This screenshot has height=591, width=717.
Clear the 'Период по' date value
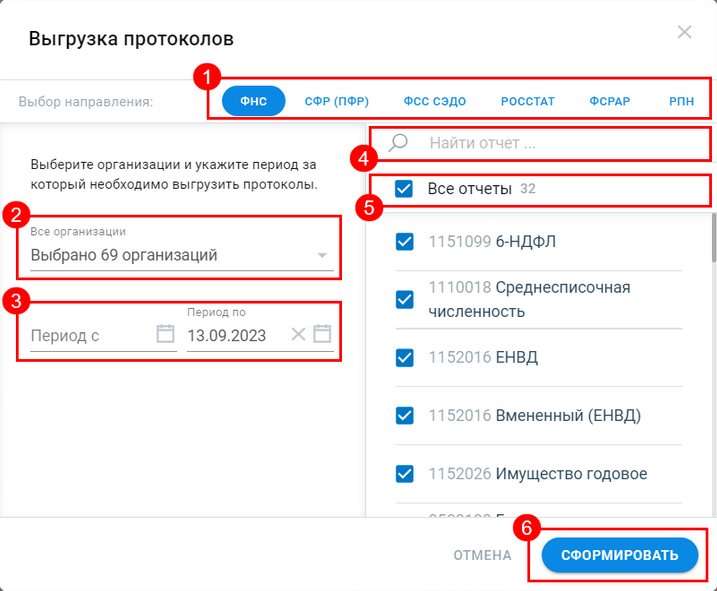pos(298,335)
